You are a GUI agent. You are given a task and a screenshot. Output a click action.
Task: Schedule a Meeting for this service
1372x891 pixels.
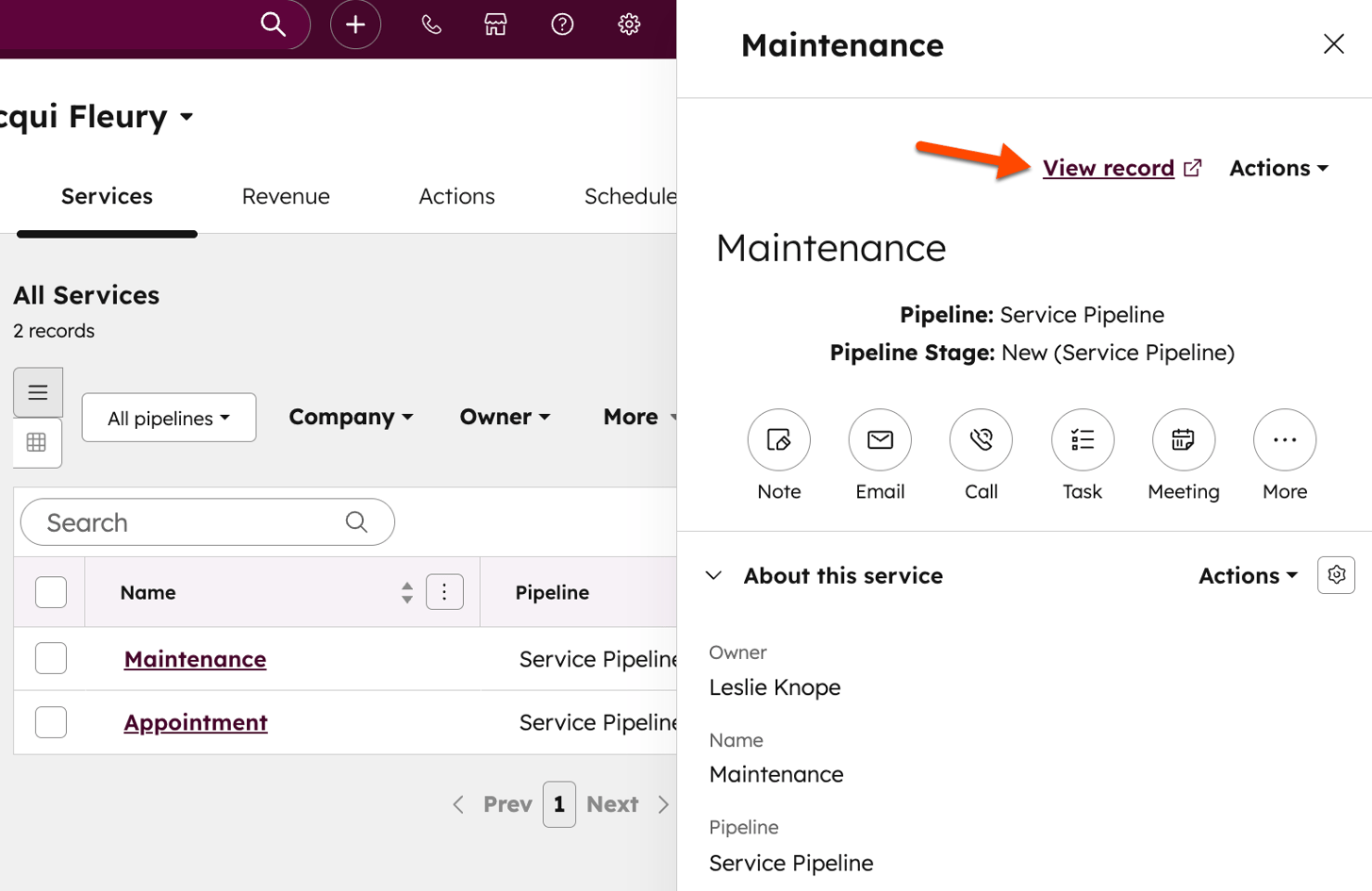[x=1182, y=439]
